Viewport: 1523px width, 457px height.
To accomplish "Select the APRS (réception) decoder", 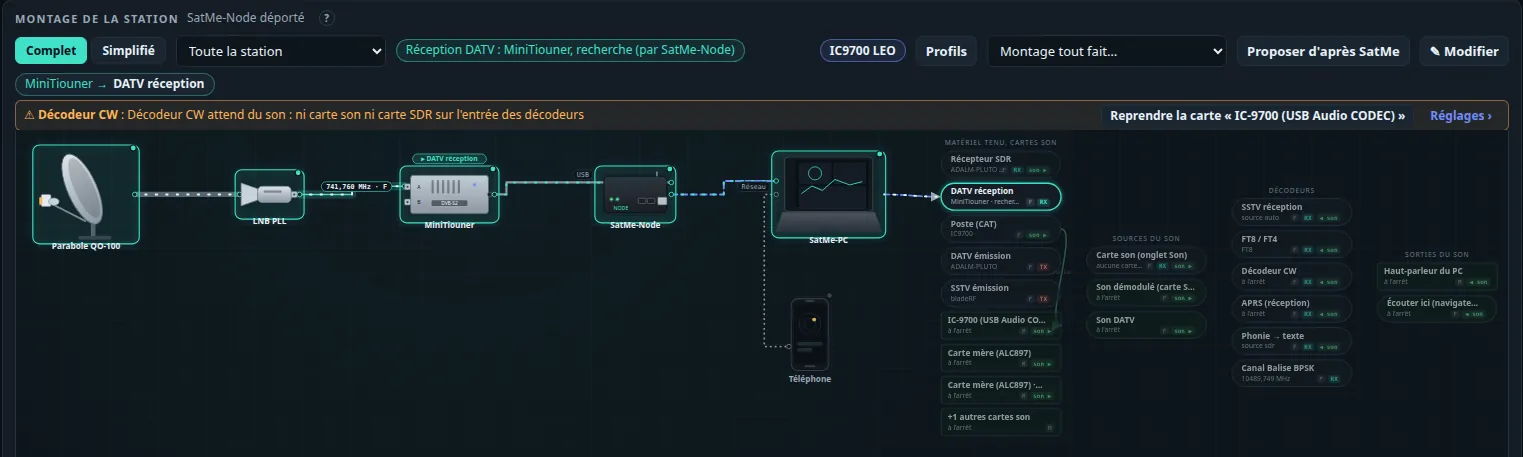I will click(1293, 308).
